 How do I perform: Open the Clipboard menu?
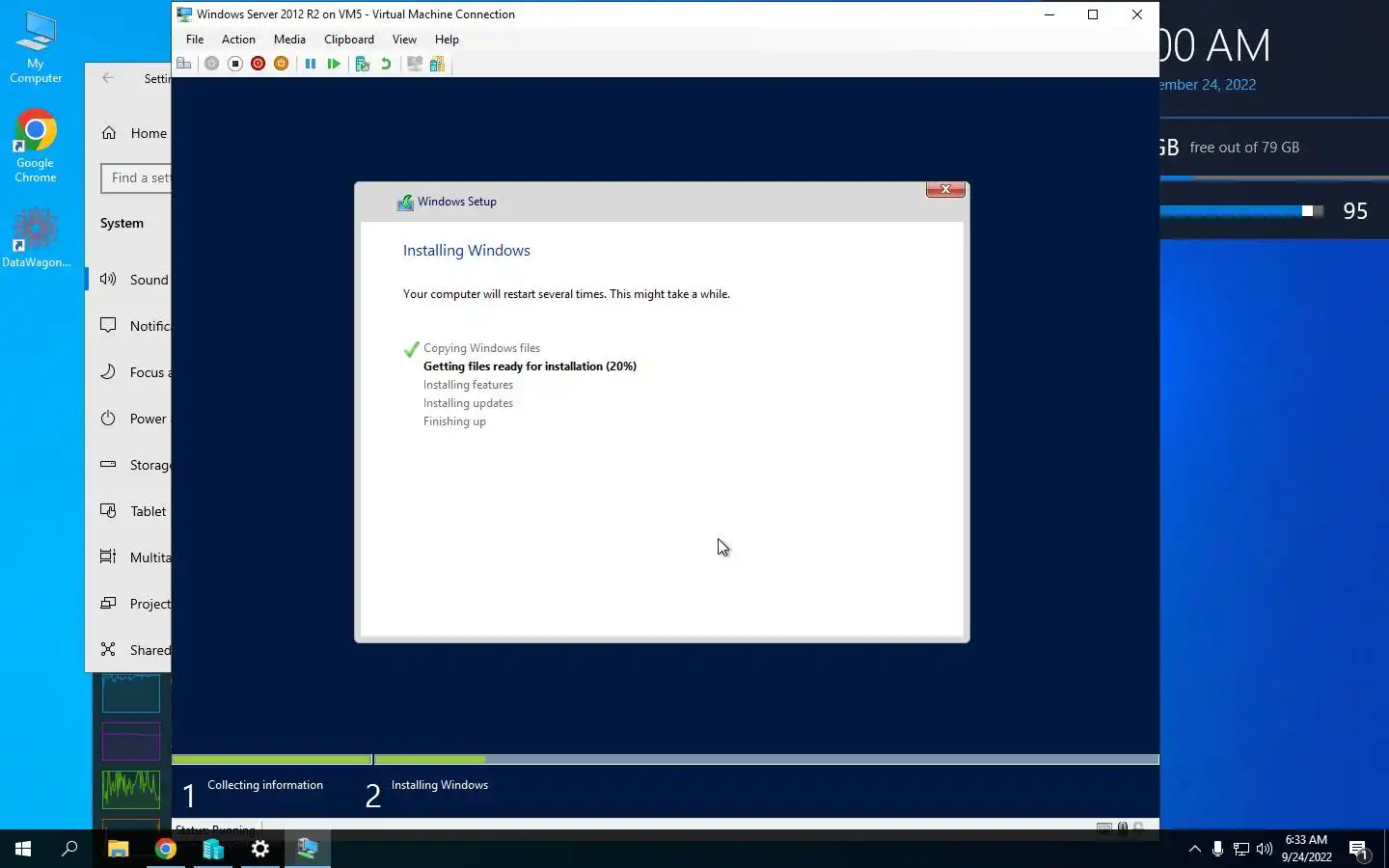click(349, 40)
